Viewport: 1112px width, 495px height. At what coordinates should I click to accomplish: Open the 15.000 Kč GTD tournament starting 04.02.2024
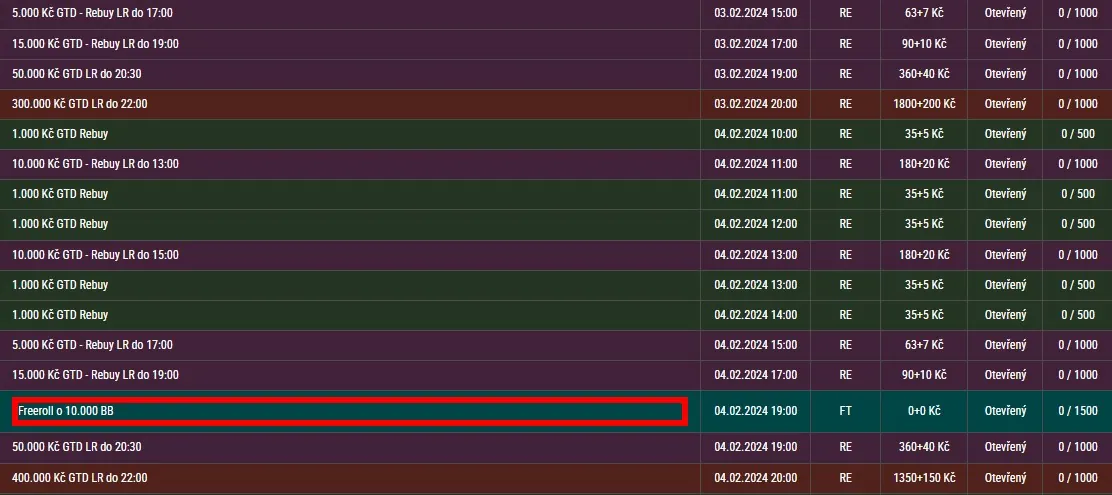point(95,375)
